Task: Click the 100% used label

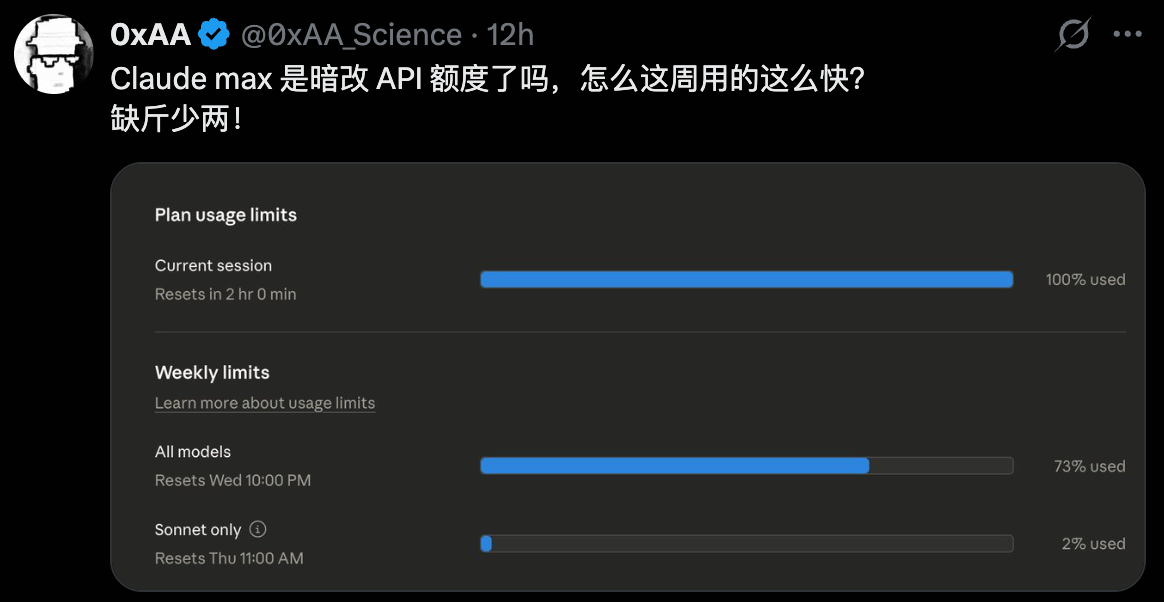Action: coord(1085,279)
